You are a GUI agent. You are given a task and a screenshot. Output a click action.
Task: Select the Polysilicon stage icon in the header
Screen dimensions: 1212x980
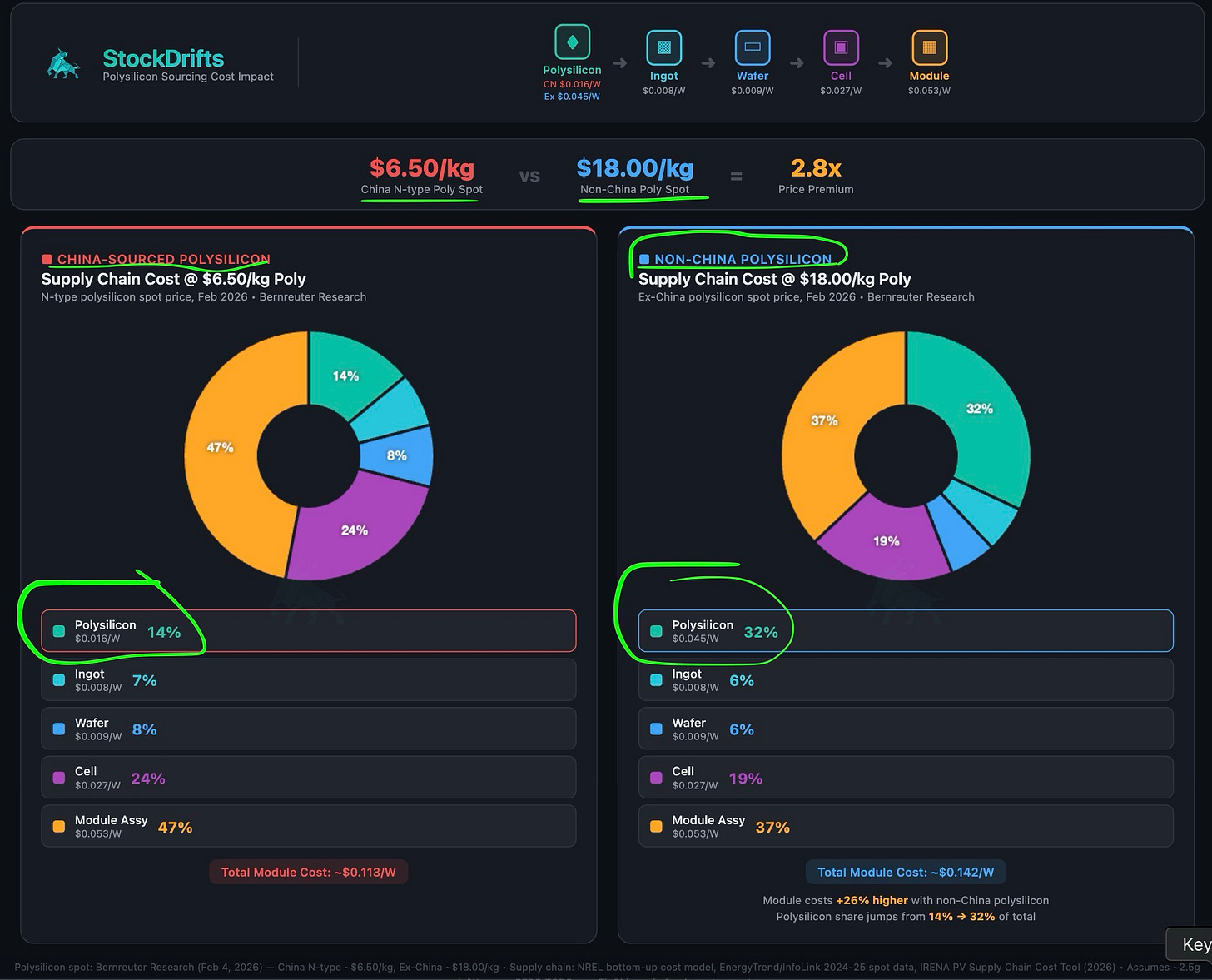click(572, 42)
